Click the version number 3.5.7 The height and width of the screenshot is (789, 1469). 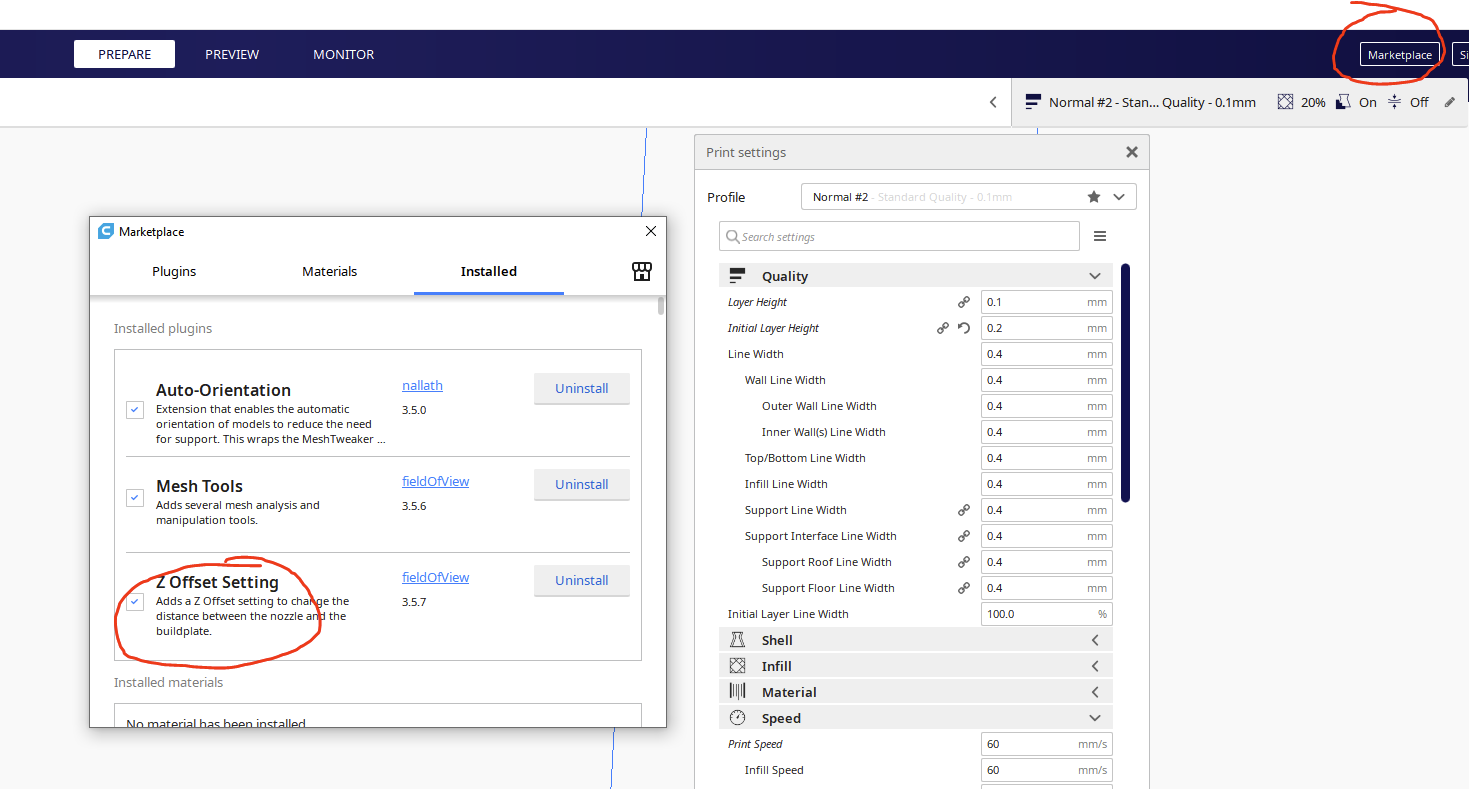414,602
